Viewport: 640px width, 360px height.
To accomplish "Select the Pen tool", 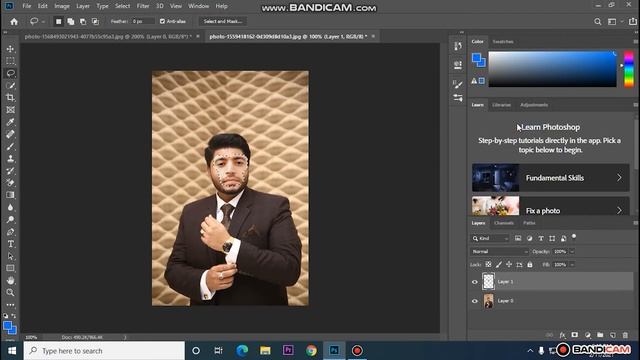I will [x=11, y=232].
